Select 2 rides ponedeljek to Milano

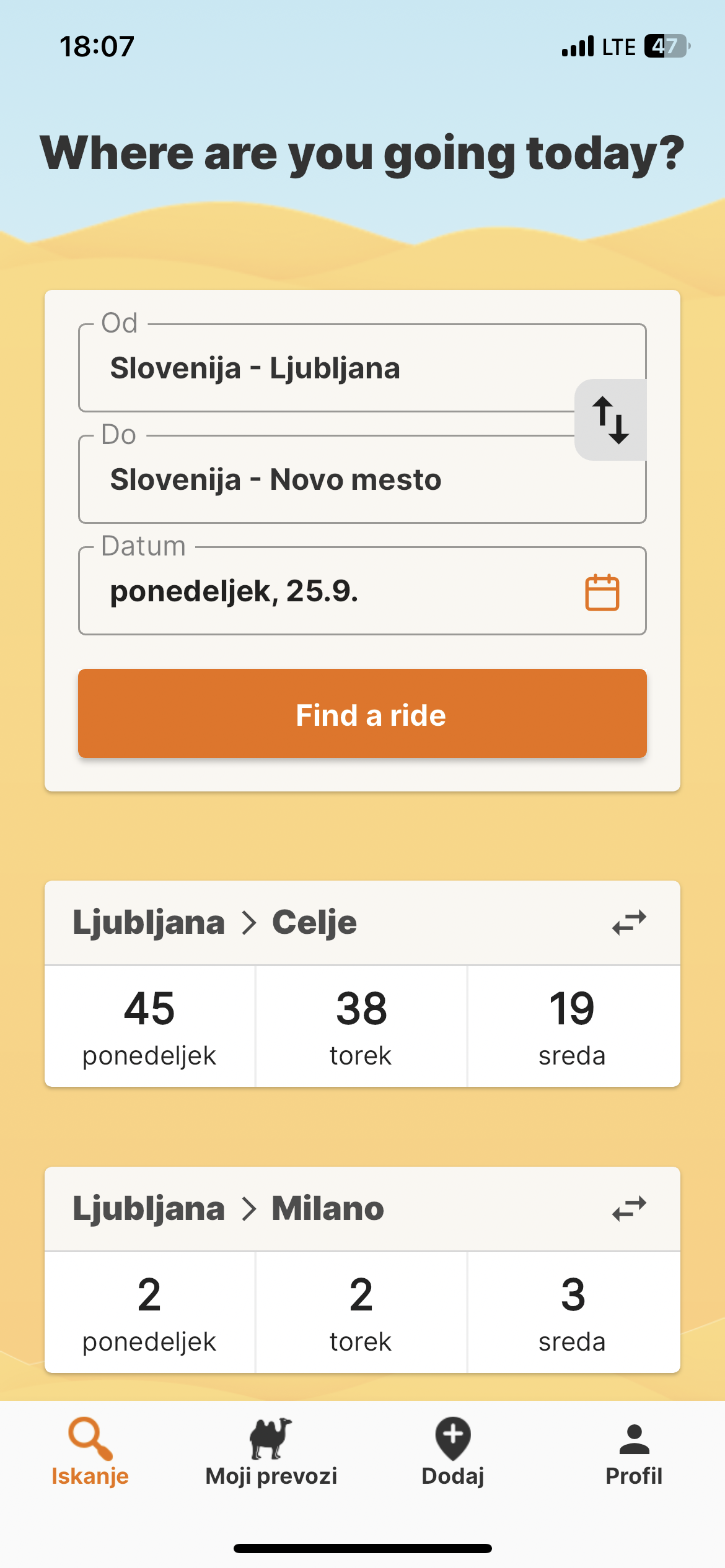pyautogui.click(x=149, y=1312)
